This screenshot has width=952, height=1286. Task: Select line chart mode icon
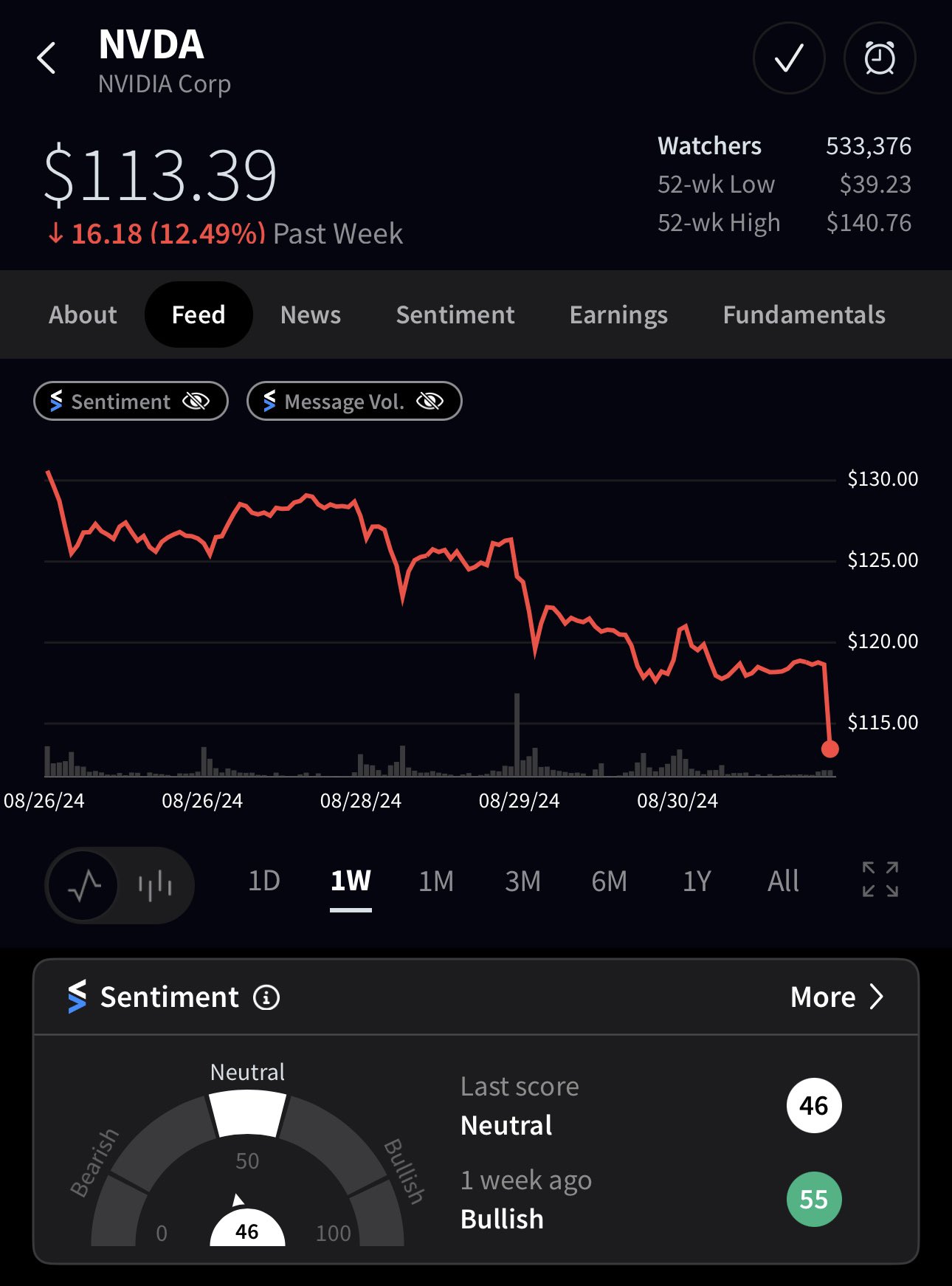point(84,884)
